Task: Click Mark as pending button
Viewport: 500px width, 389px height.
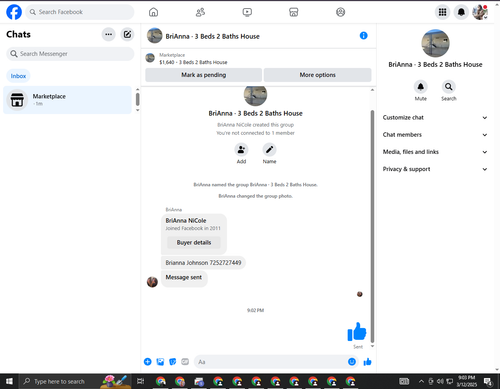Action: click(203, 75)
